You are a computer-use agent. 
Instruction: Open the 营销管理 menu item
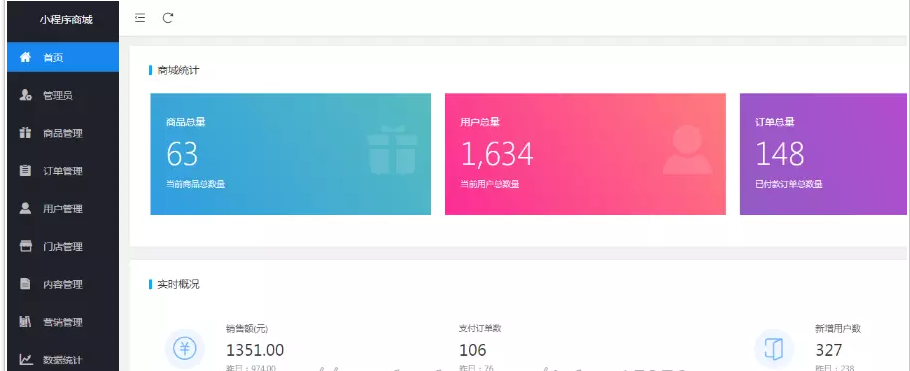63,322
